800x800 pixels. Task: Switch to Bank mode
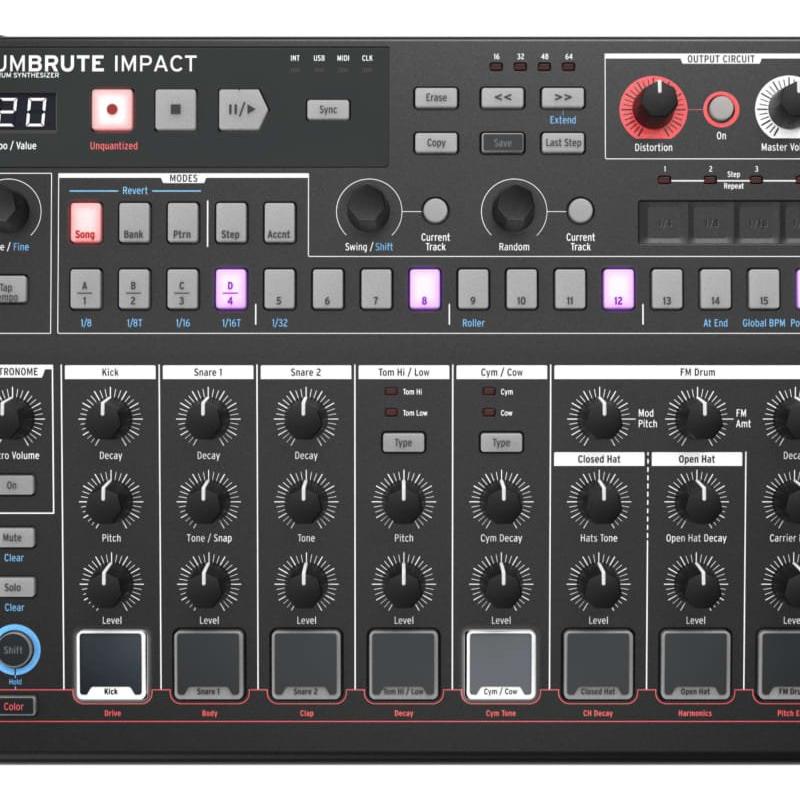[x=134, y=223]
